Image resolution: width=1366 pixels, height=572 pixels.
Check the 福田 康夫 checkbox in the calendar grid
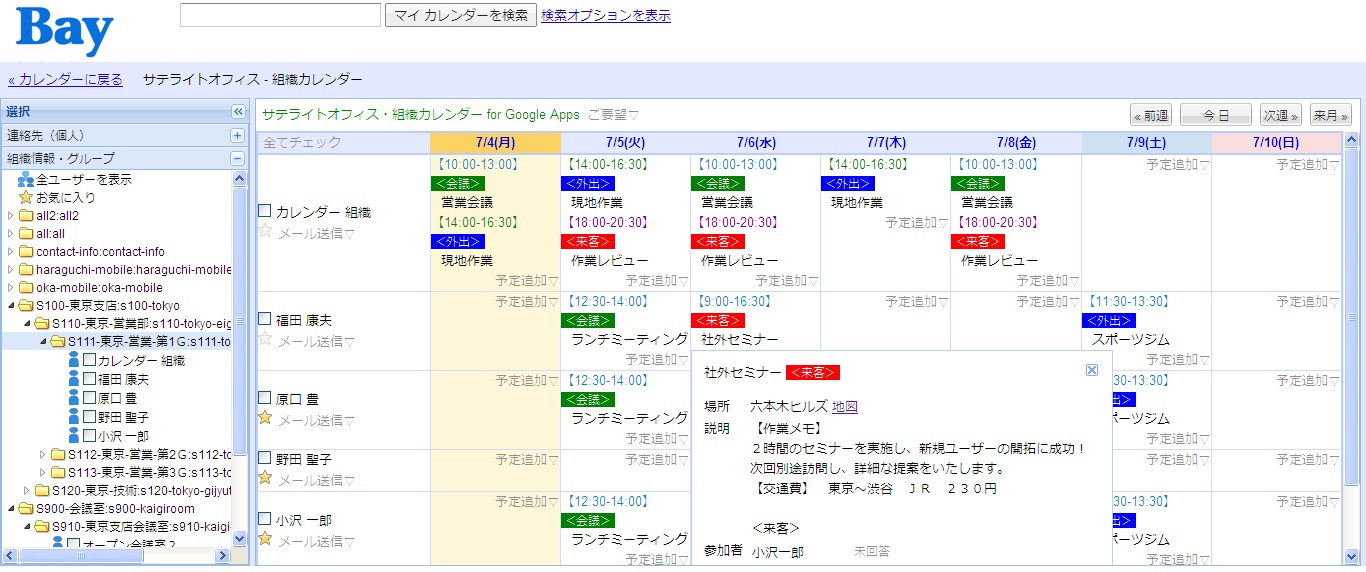pos(265,319)
